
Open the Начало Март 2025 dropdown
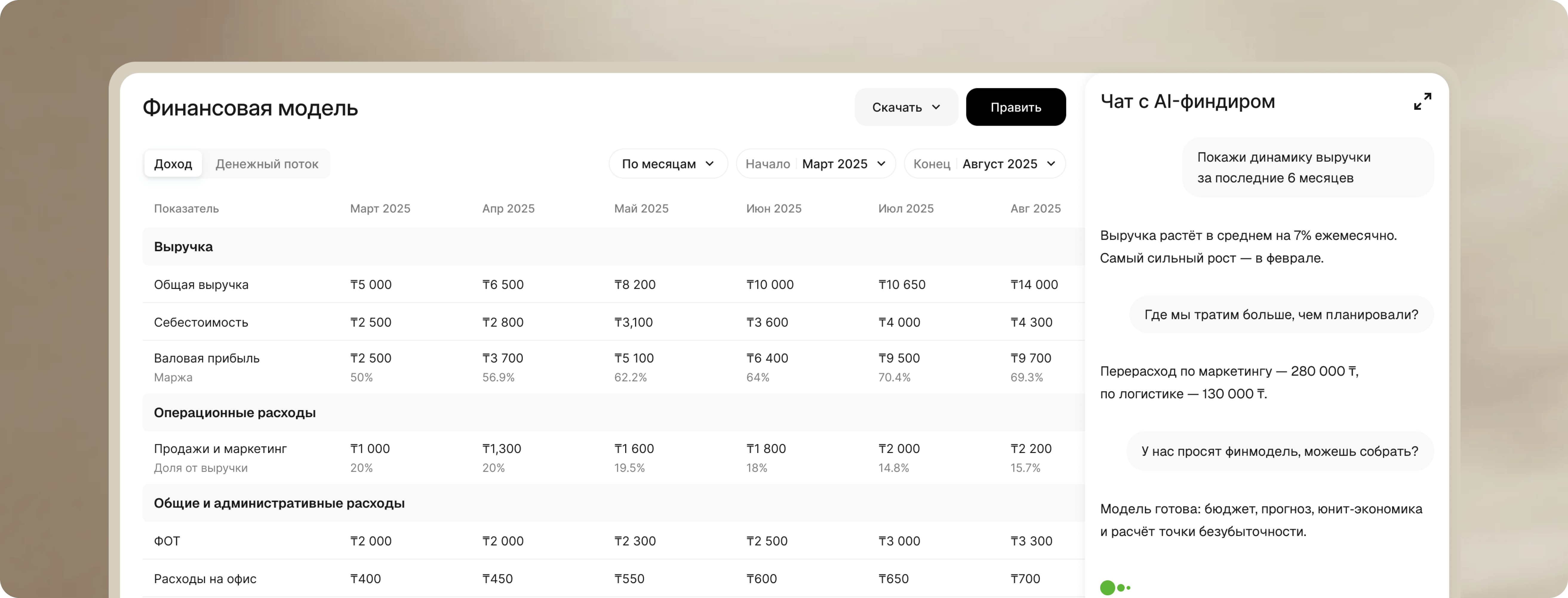pos(816,164)
